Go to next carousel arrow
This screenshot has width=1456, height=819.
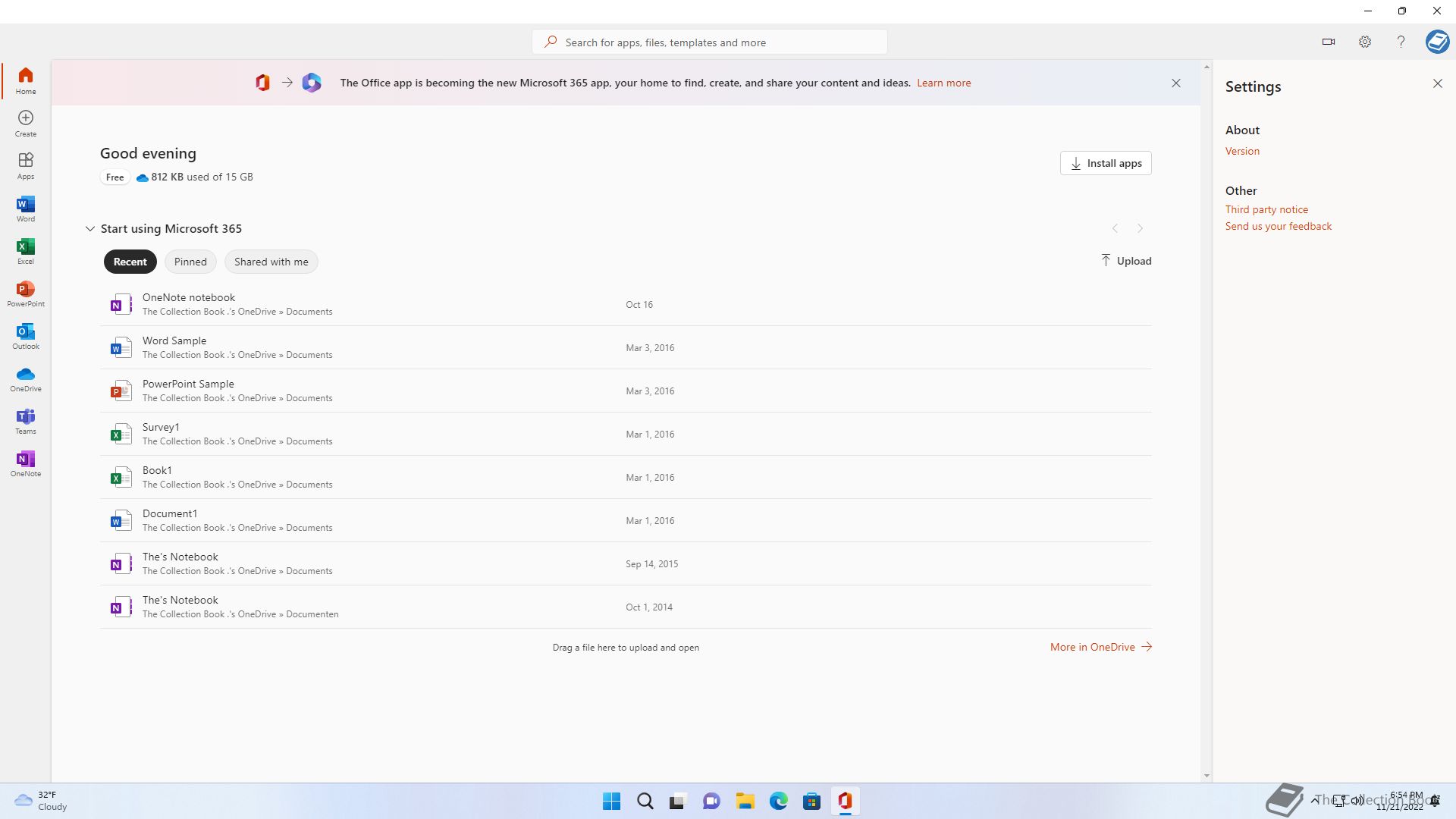pyautogui.click(x=1140, y=228)
